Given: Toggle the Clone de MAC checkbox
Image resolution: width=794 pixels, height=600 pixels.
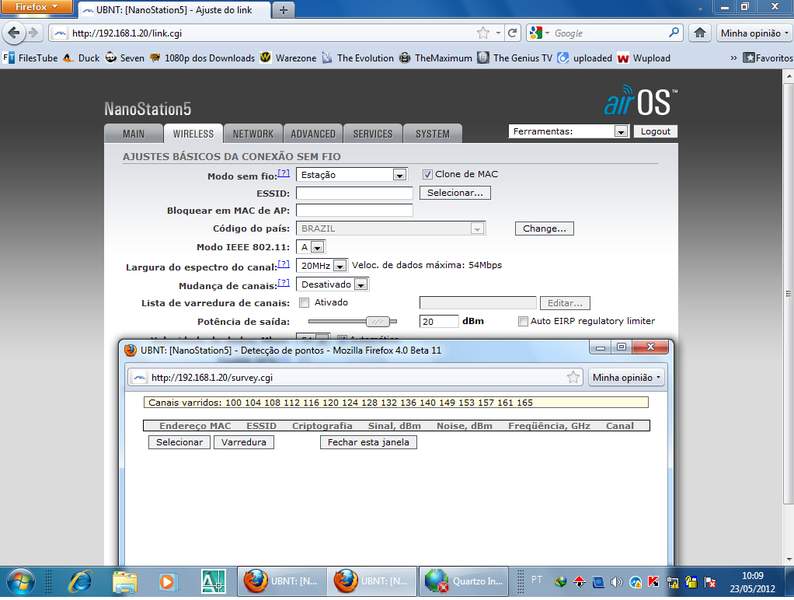Looking at the screenshot, I should coord(427,174).
